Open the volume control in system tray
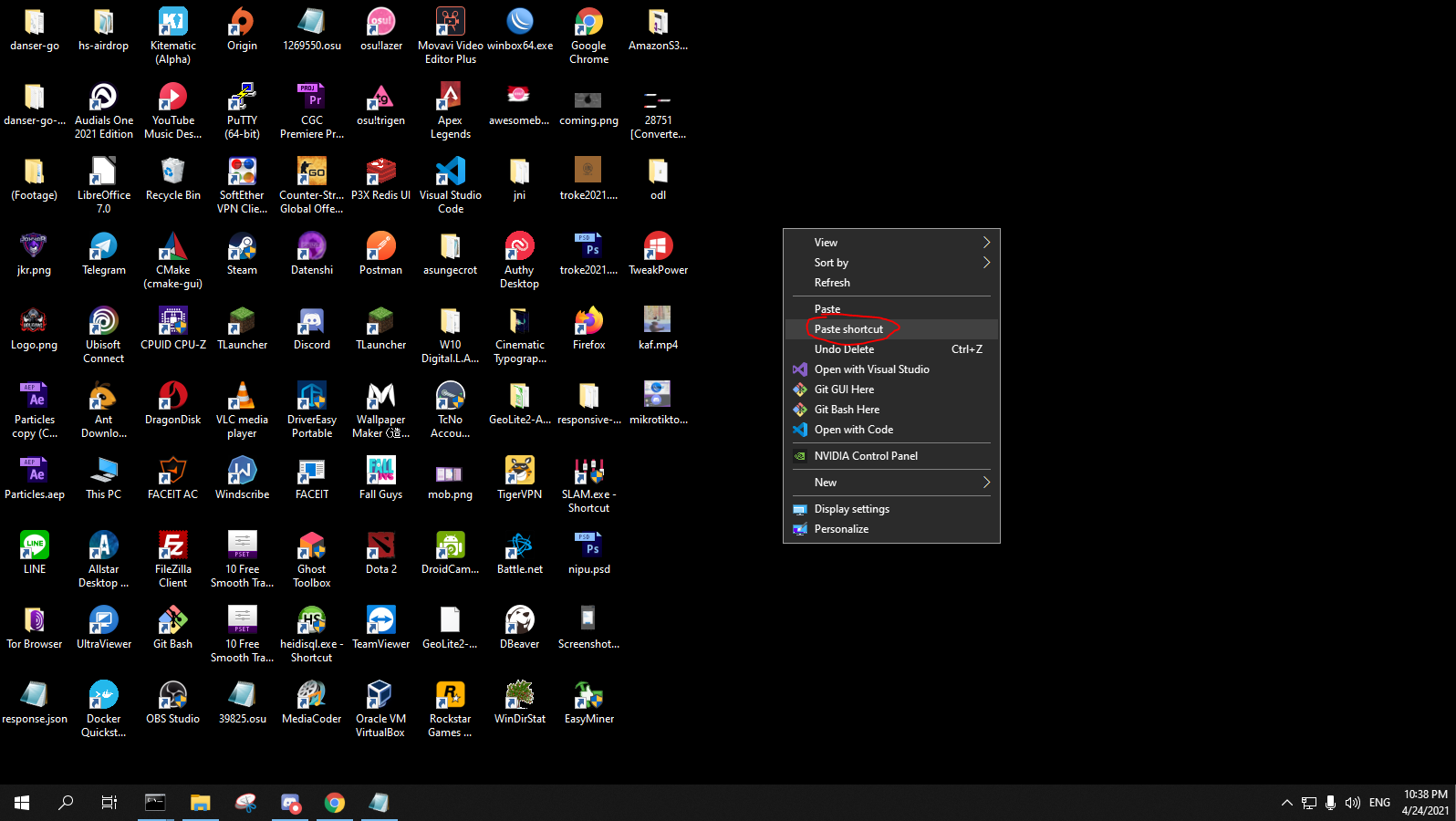Image resolution: width=1456 pixels, height=821 pixels. [1353, 803]
